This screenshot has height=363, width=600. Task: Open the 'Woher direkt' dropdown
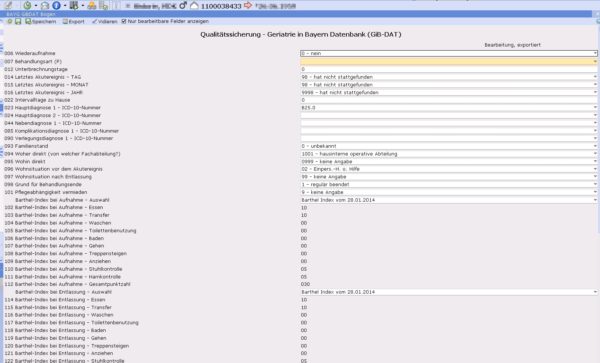(448, 153)
